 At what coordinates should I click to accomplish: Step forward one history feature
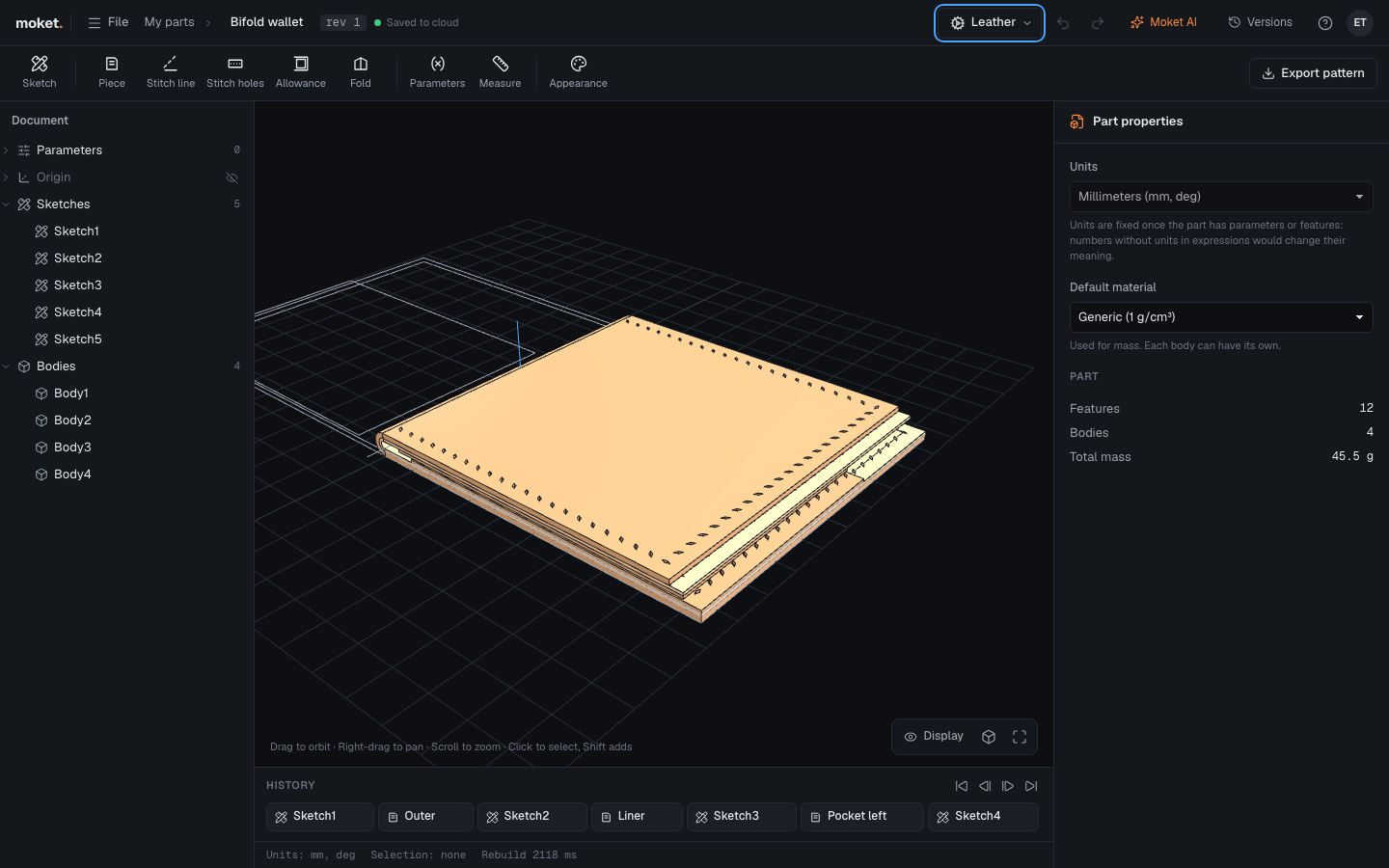(x=1008, y=786)
